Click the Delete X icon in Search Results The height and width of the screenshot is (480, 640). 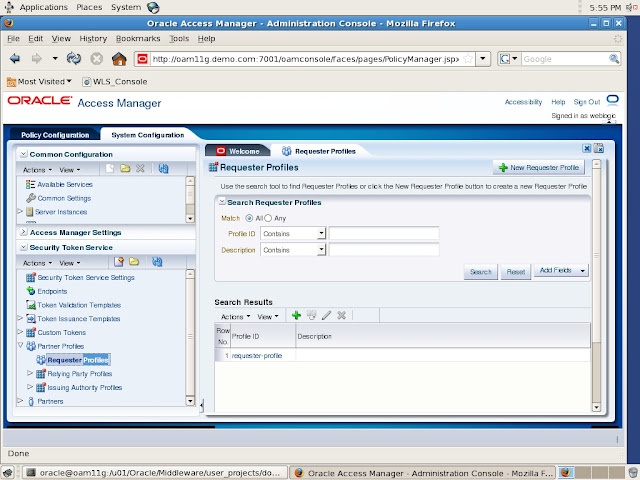coord(342,315)
